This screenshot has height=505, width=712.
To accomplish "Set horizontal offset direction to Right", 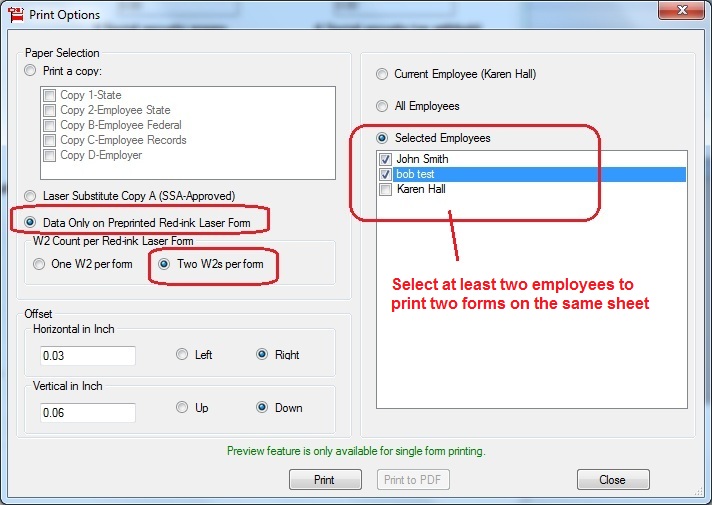I will click(x=263, y=354).
